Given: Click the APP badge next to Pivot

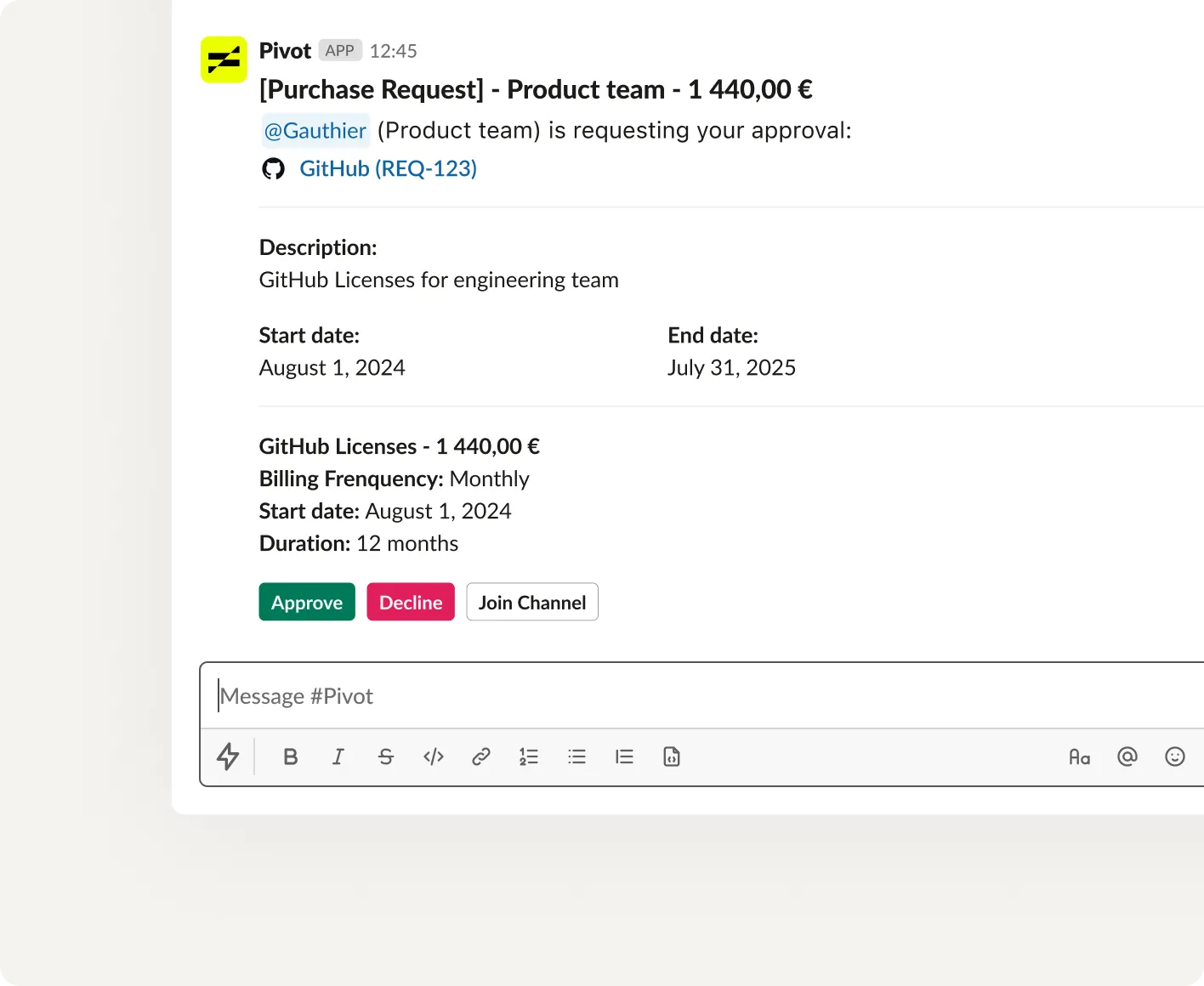Looking at the screenshot, I should pyautogui.click(x=340, y=50).
